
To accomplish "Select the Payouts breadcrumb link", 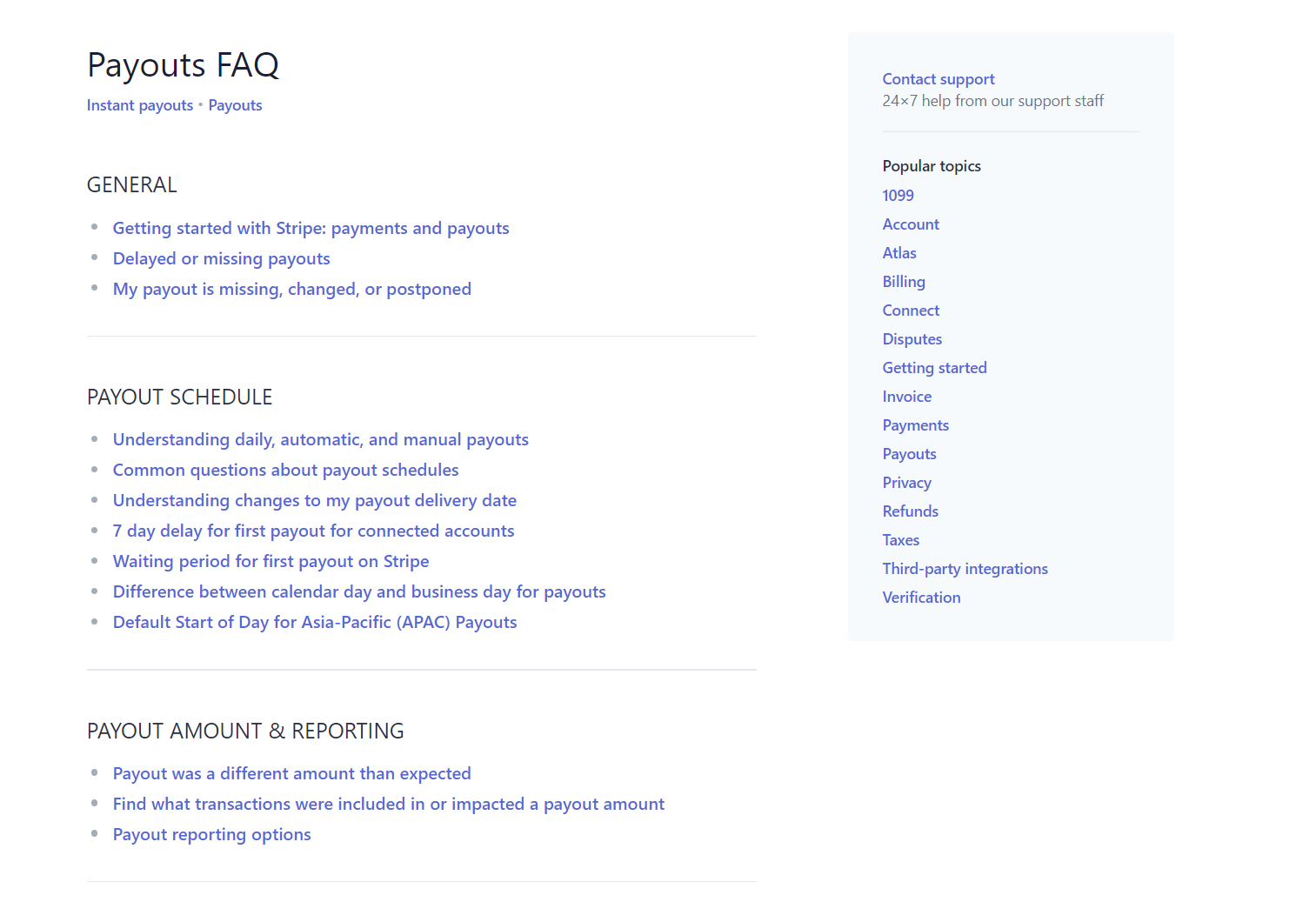I will (x=234, y=104).
